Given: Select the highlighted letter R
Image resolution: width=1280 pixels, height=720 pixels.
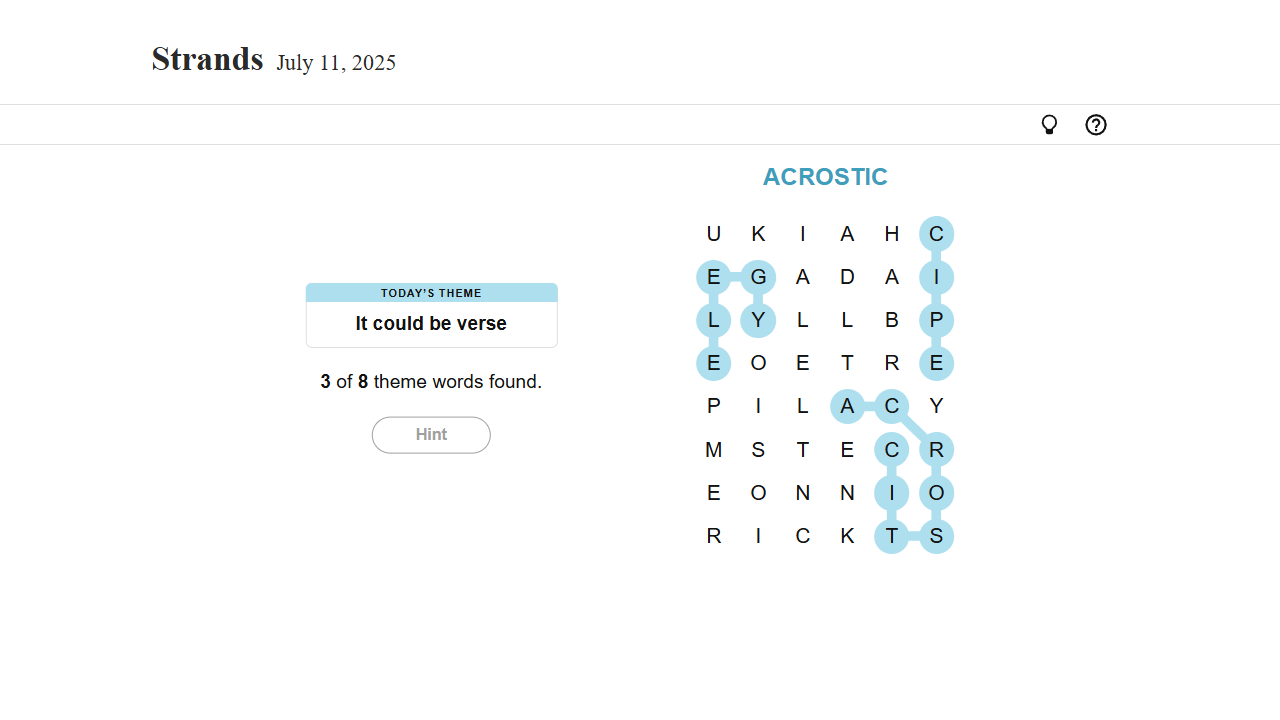Looking at the screenshot, I should click(x=936, y=450).
